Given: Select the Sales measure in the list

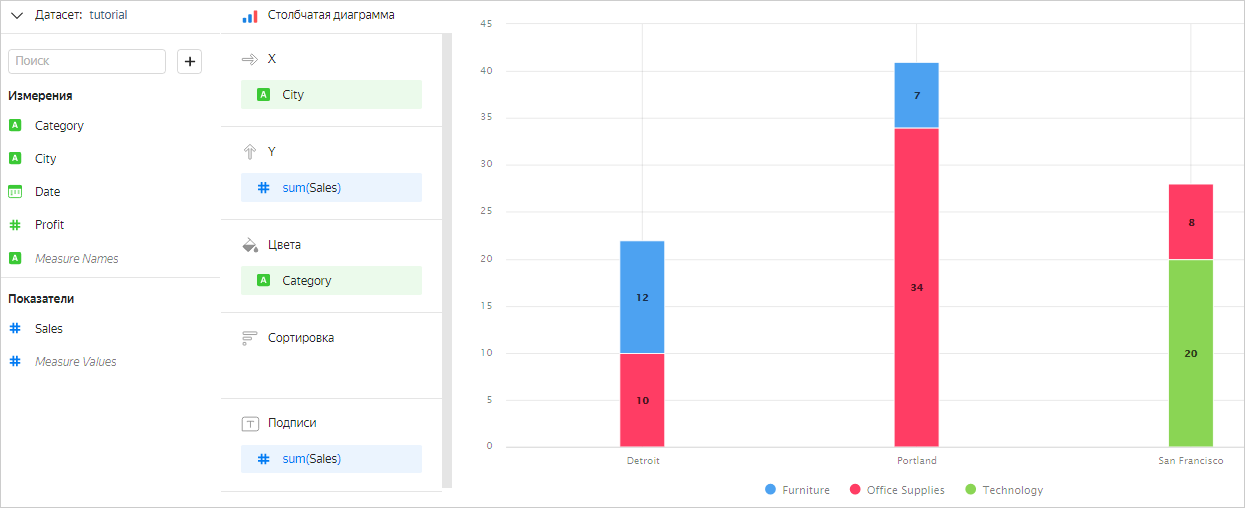Looking at the screenshot, I should [x=49, y=328].
